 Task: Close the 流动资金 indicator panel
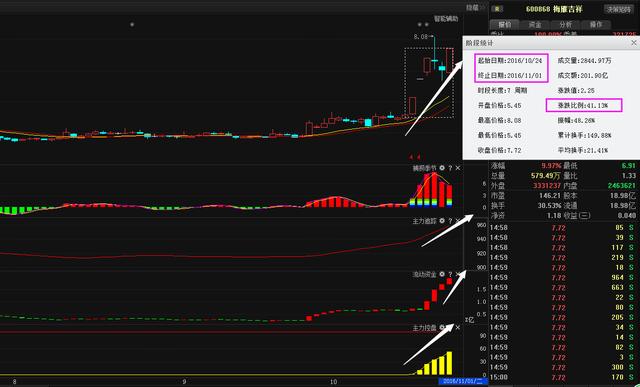458,274
